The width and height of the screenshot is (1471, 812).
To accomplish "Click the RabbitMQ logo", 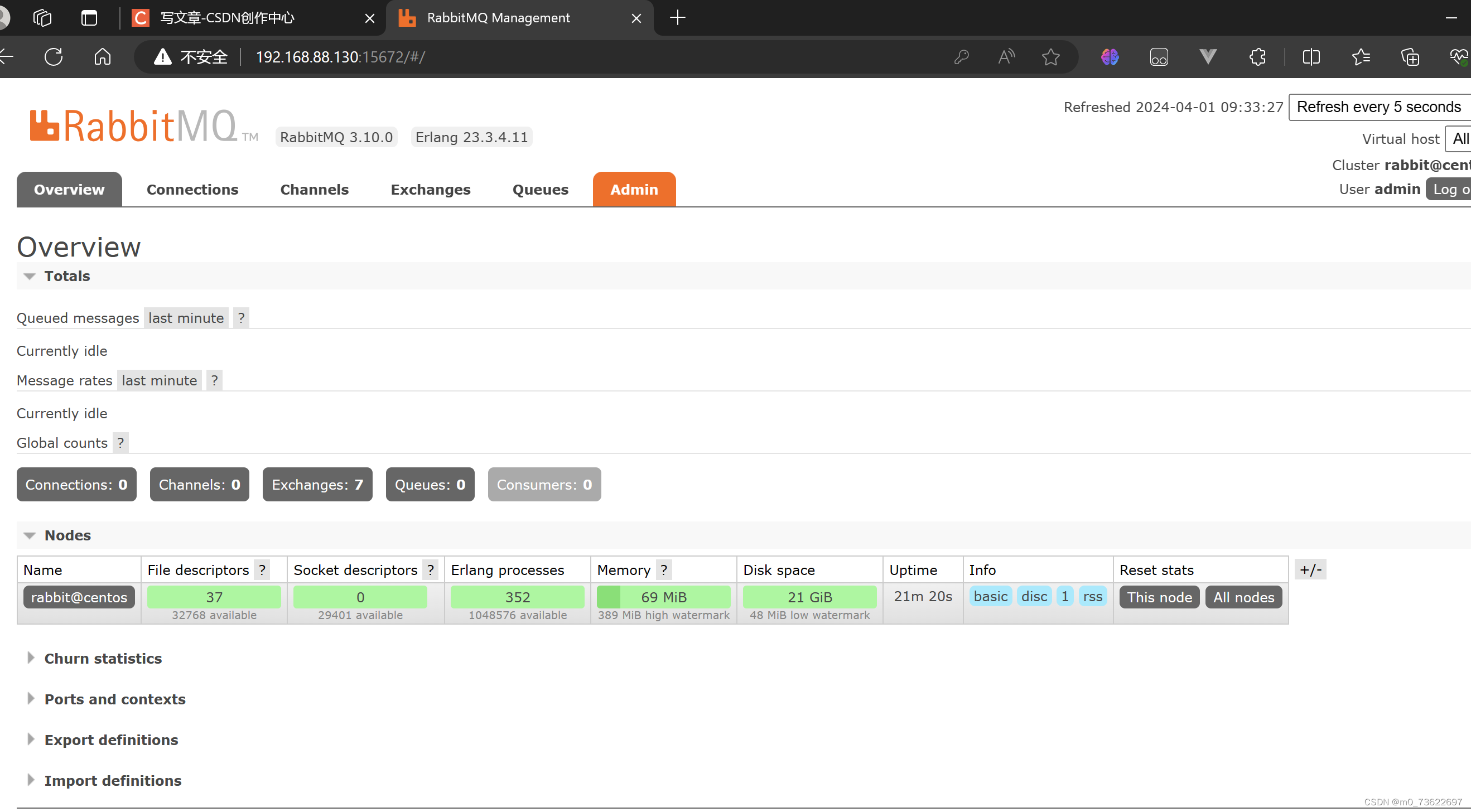I will pyautogui.click(x=143, y=125).
